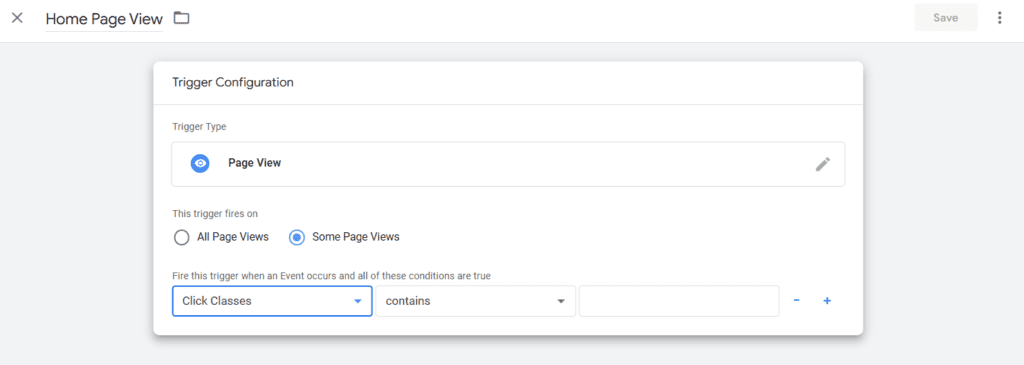Viewport: 1024px width, 365px height.
Task: Click the Save button
Action: pos(946,18)
